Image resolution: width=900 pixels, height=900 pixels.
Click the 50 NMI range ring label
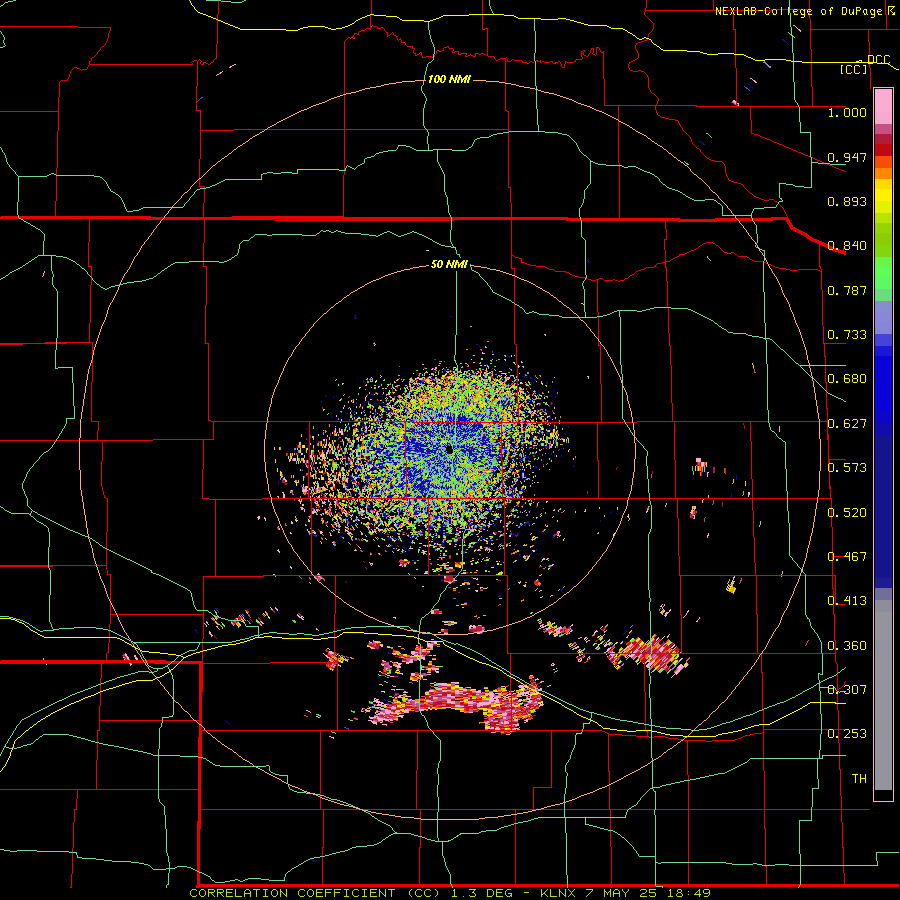(449, 264)
